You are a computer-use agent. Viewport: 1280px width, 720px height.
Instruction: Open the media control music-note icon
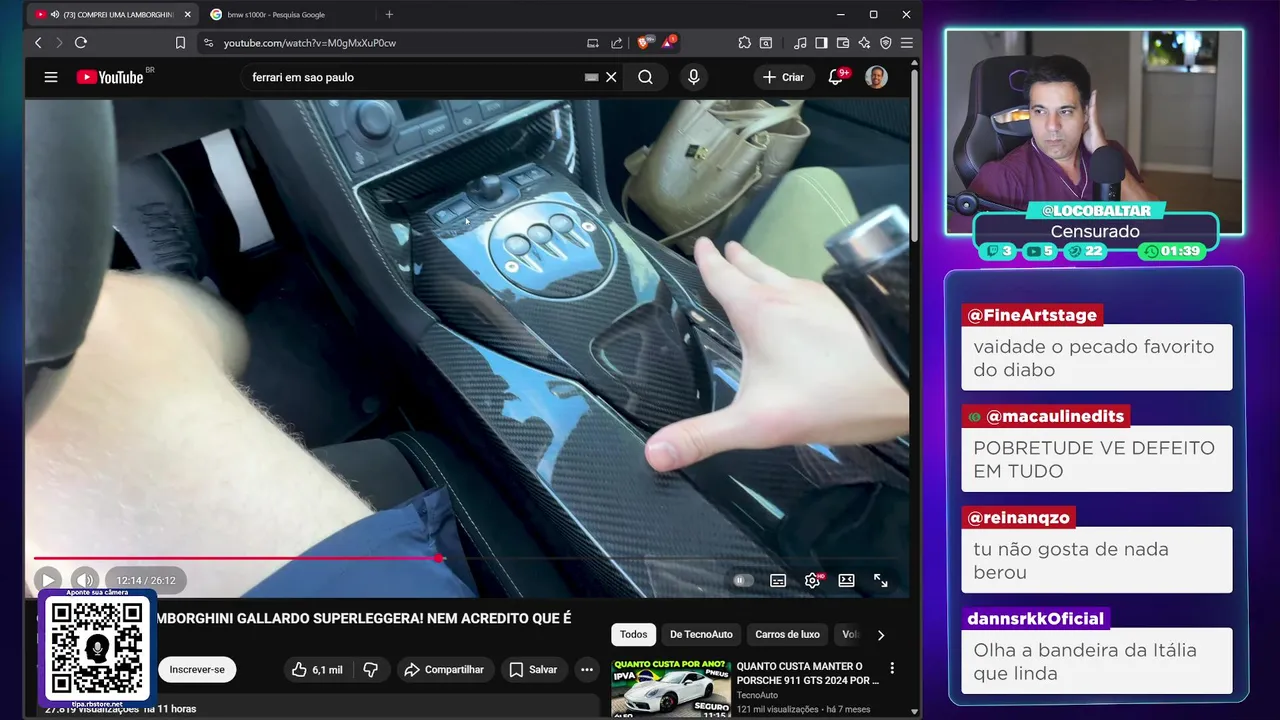click(800, 43)
